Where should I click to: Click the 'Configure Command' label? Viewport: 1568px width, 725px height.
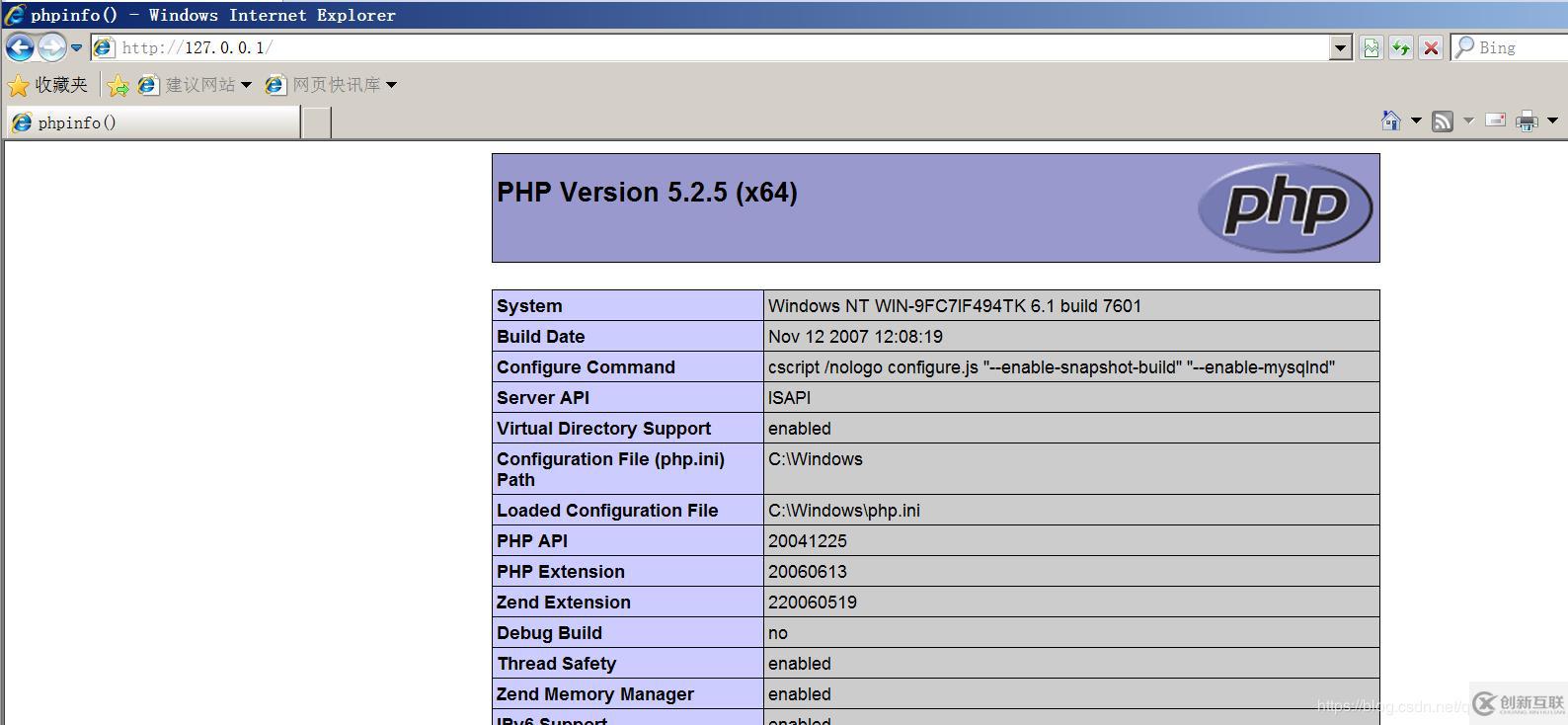click(586, 367)
